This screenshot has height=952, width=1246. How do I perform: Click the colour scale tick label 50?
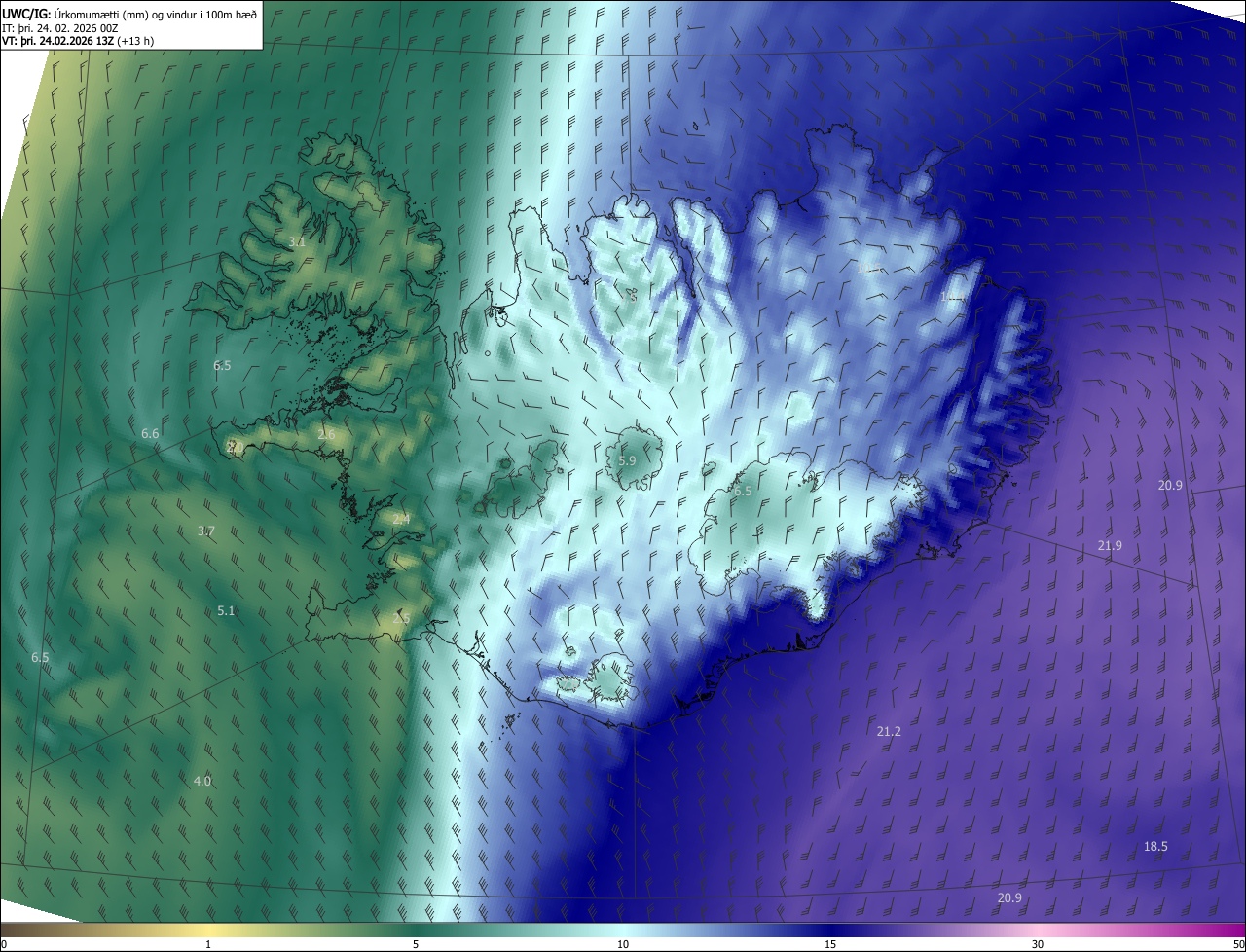1238,944
